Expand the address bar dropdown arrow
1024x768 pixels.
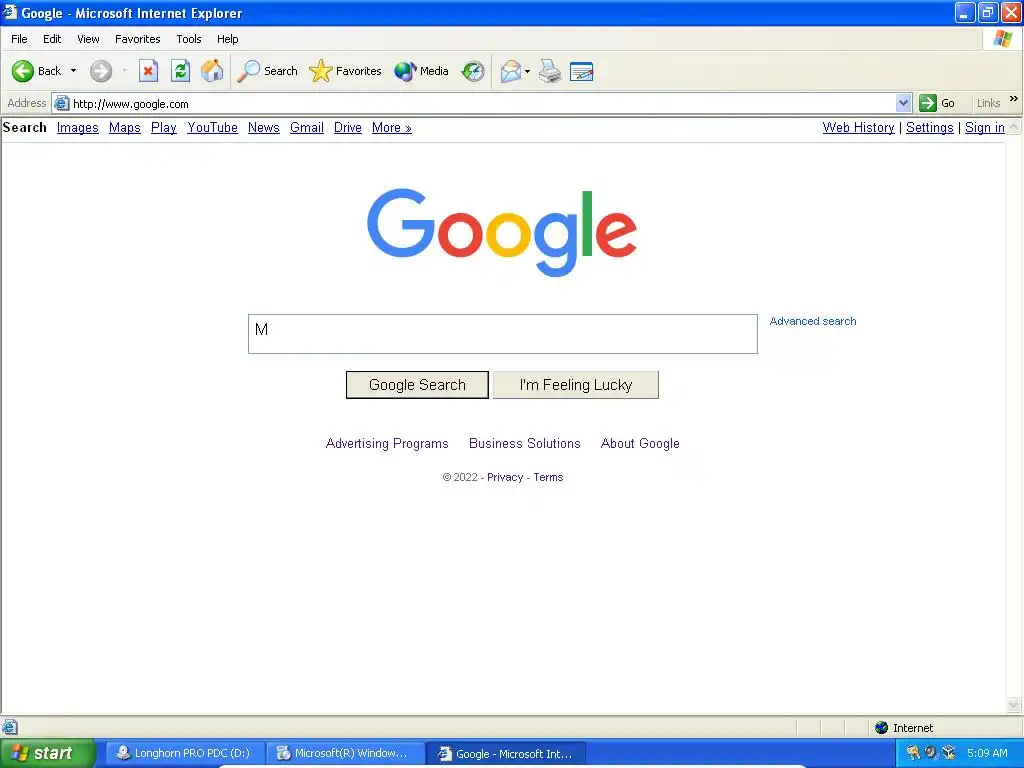[x=903, y=103]
